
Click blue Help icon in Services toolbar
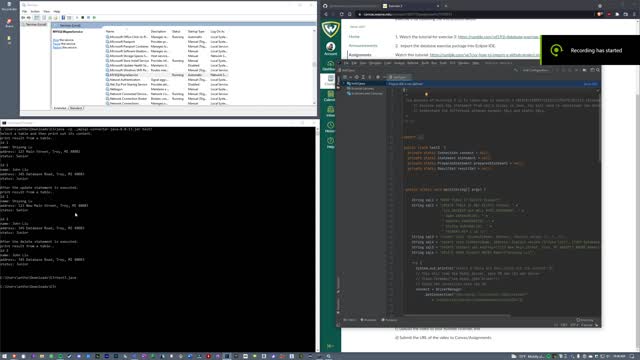pos(63,18)
